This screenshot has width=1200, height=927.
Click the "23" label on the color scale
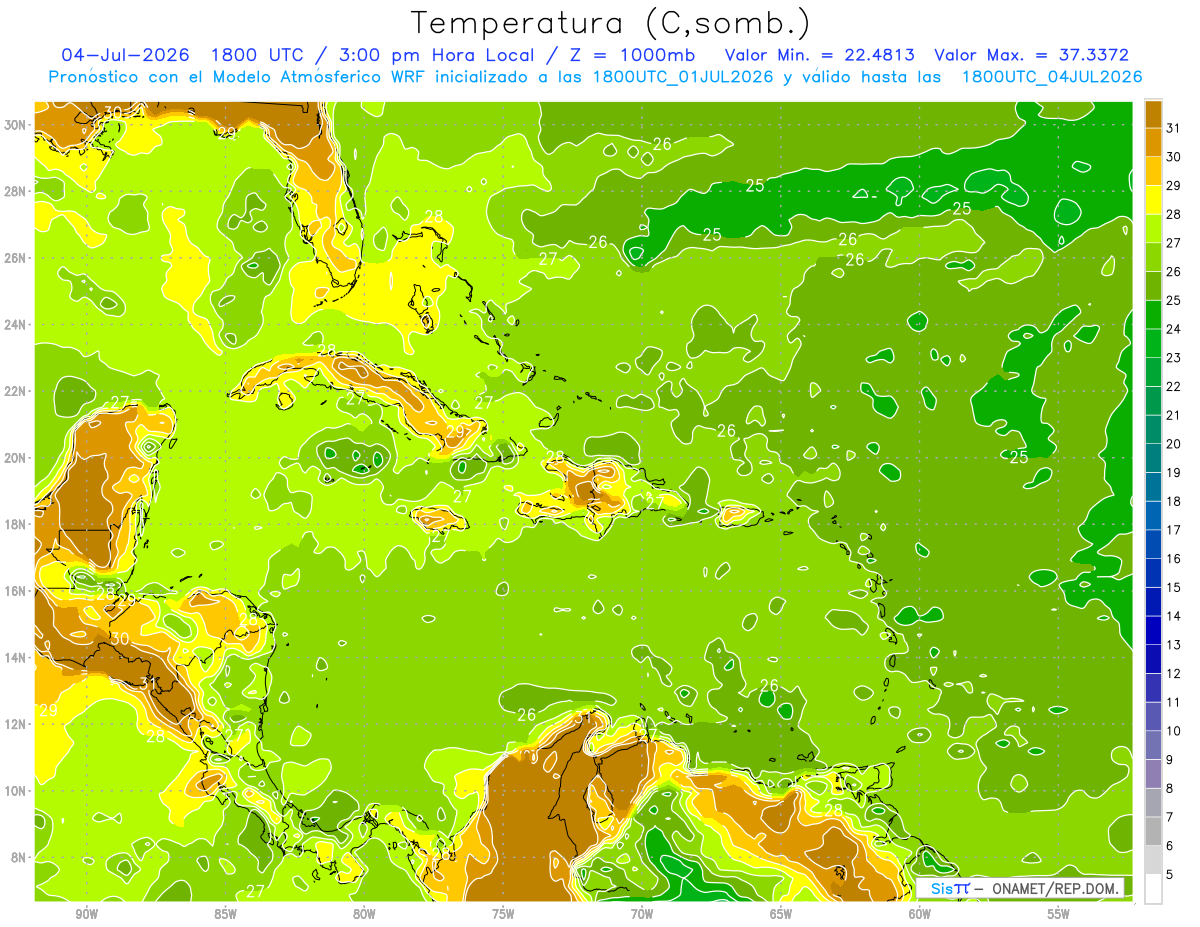pos(1174,358)
